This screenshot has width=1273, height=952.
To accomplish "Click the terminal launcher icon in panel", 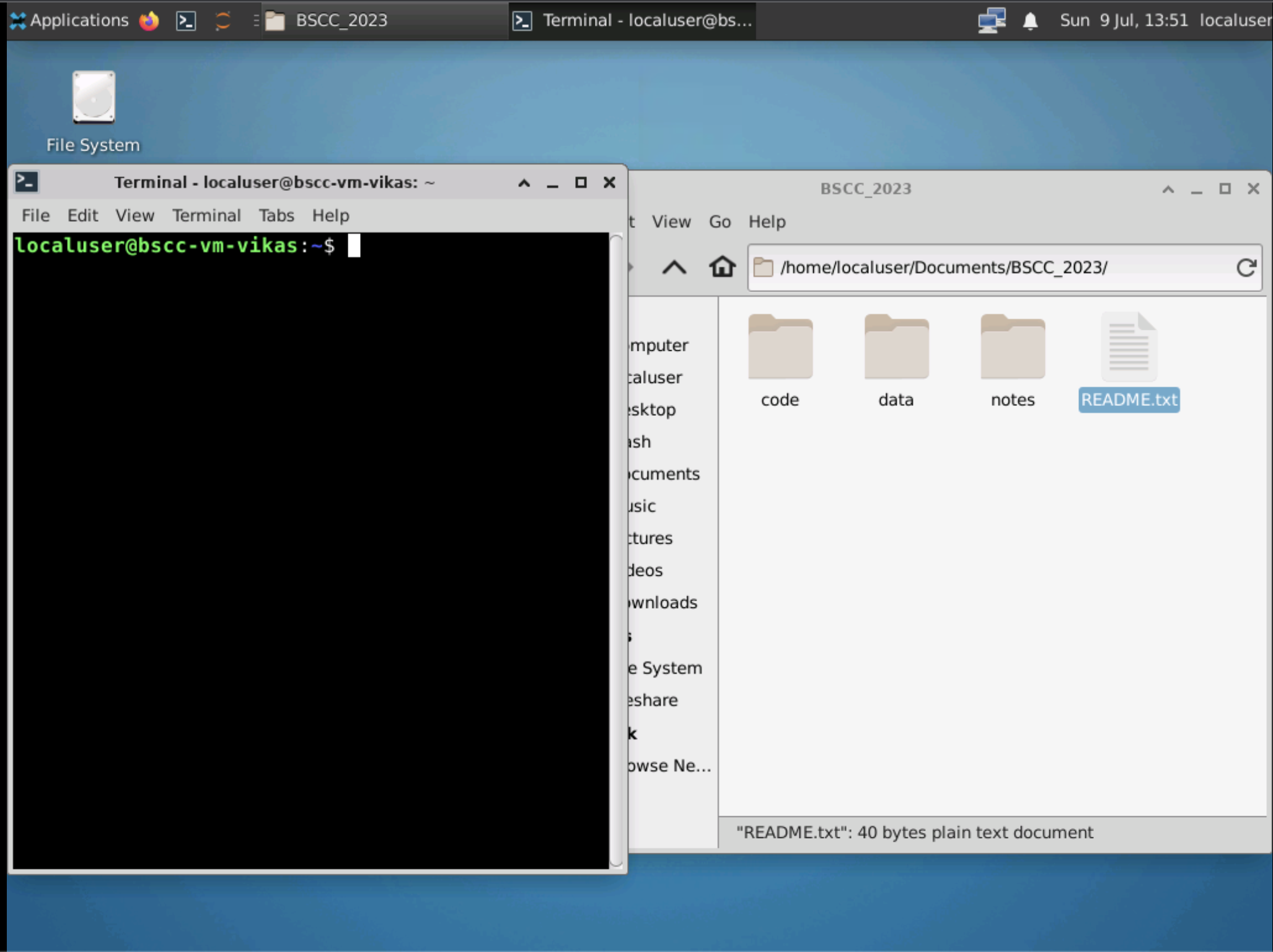I will click(186, 20).
